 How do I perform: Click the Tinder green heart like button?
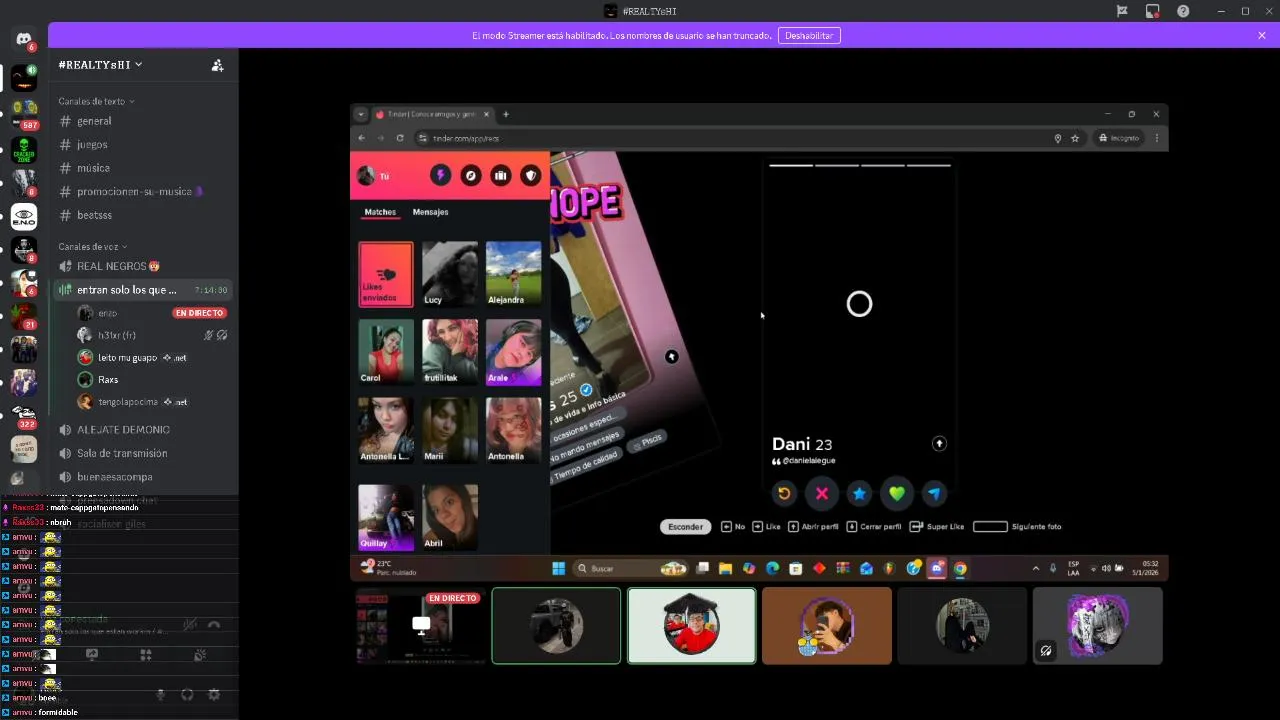(x=897, y=493)
